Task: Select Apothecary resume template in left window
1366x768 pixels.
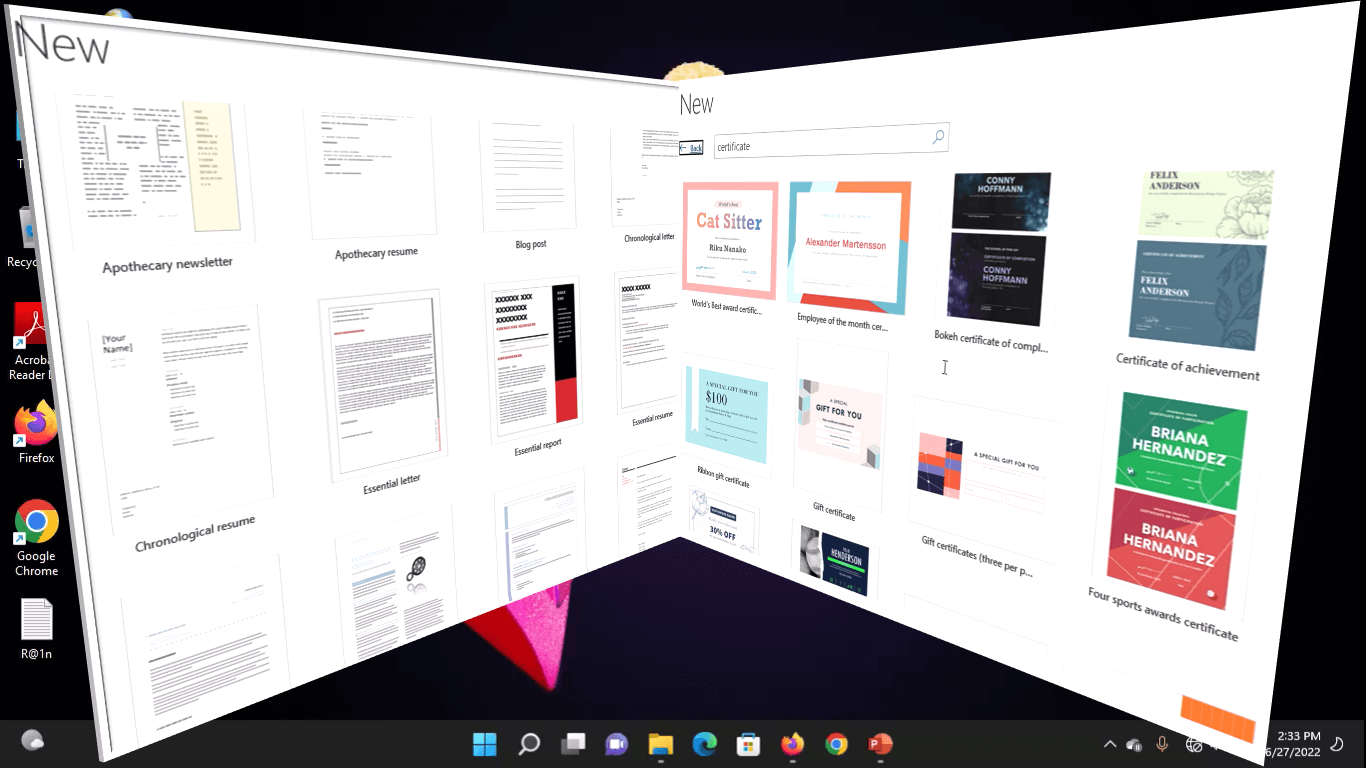Action: (x=376, y=184)
